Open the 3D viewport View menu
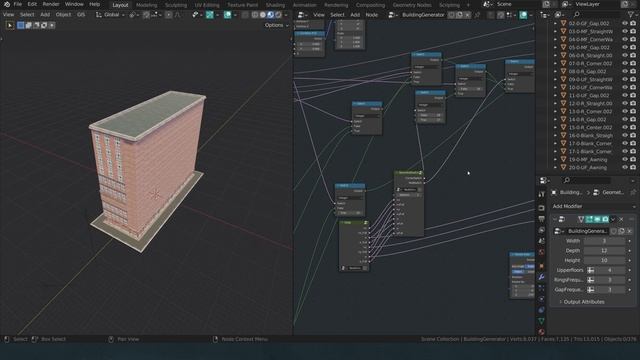 pyautogui.click(x=9, y=14)
